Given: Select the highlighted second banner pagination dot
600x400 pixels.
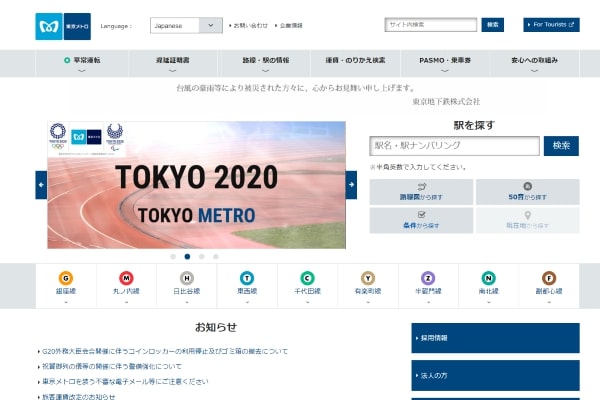Looking at the screenshot, I should pos(187,256).
